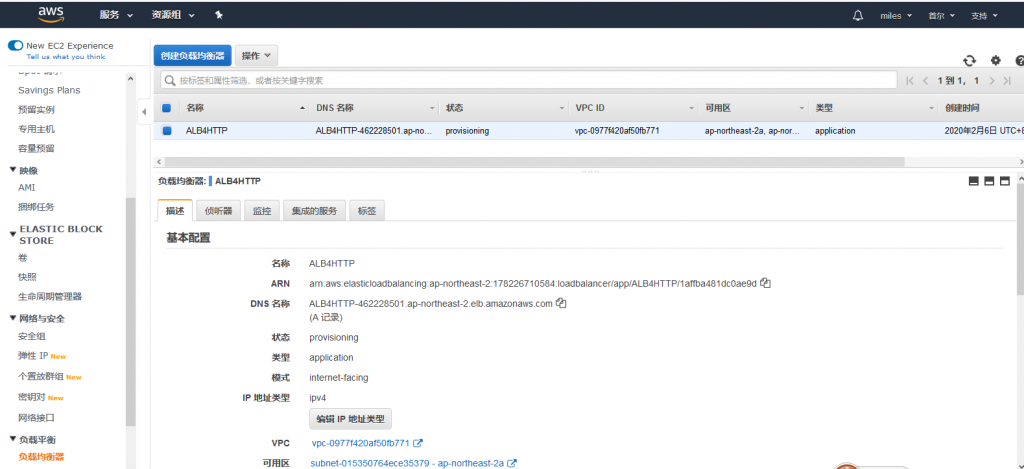The width and height of the screenshot is (1024, 469).
Task: Collapse the 映像 sidebar section
Action: [x=12, y=170]
